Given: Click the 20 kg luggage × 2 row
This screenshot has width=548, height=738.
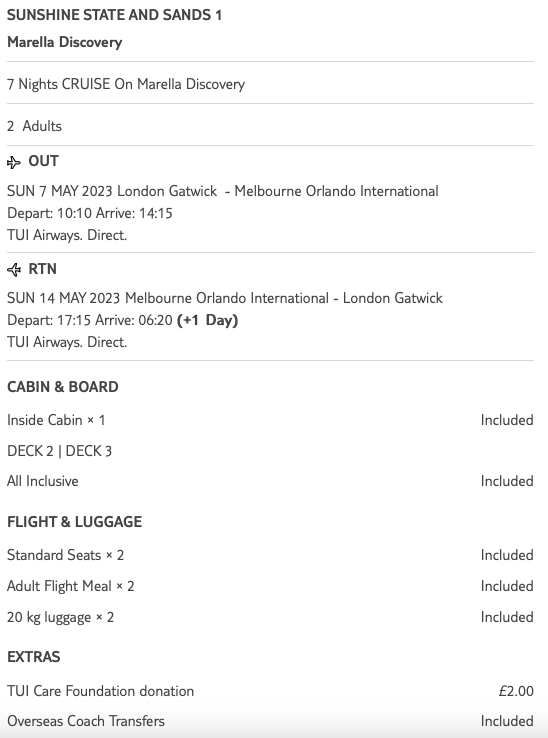Looking at the screenshot, I should [270, 617].
